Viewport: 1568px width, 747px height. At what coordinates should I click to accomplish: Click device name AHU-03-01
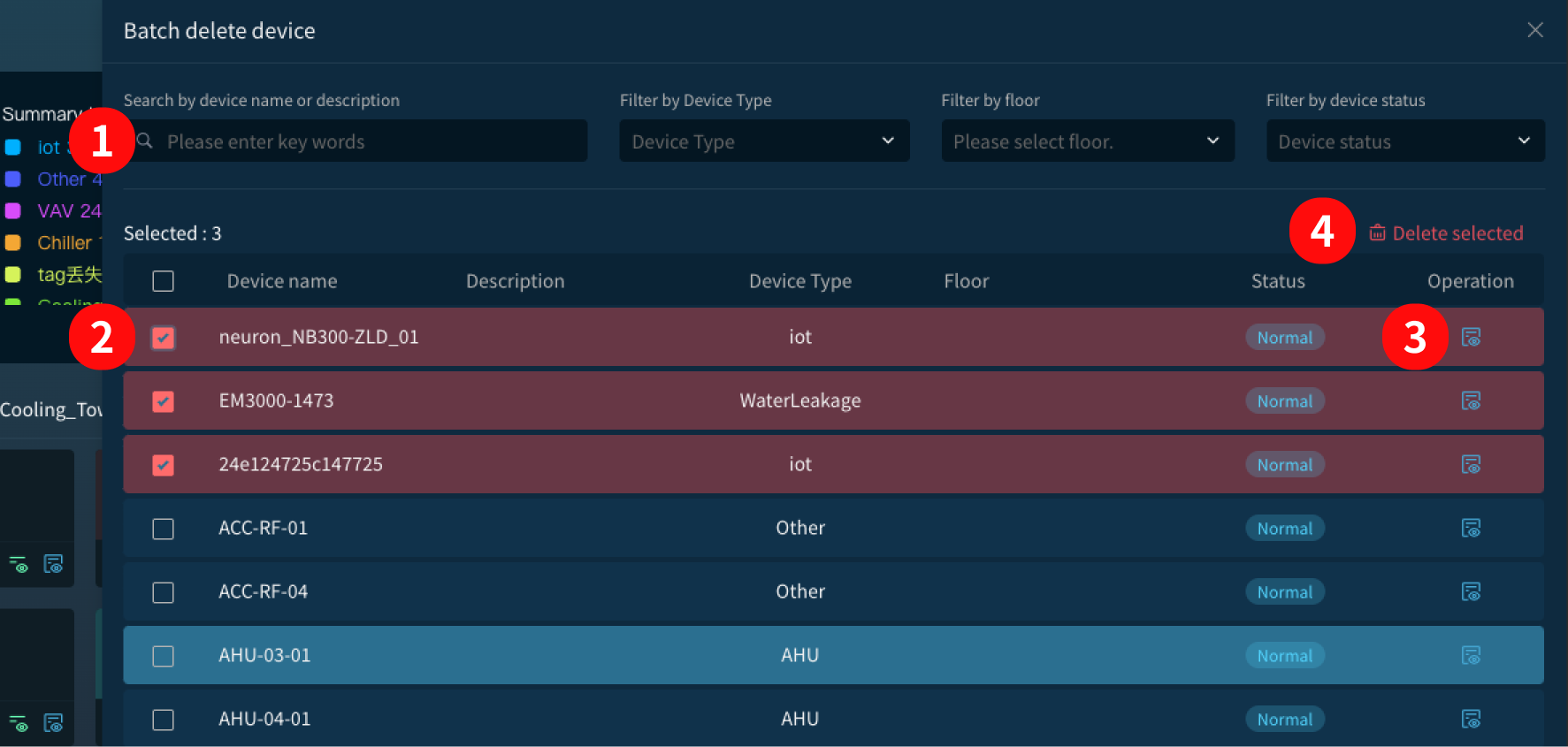pyautogui.click(x=264, y=655)
